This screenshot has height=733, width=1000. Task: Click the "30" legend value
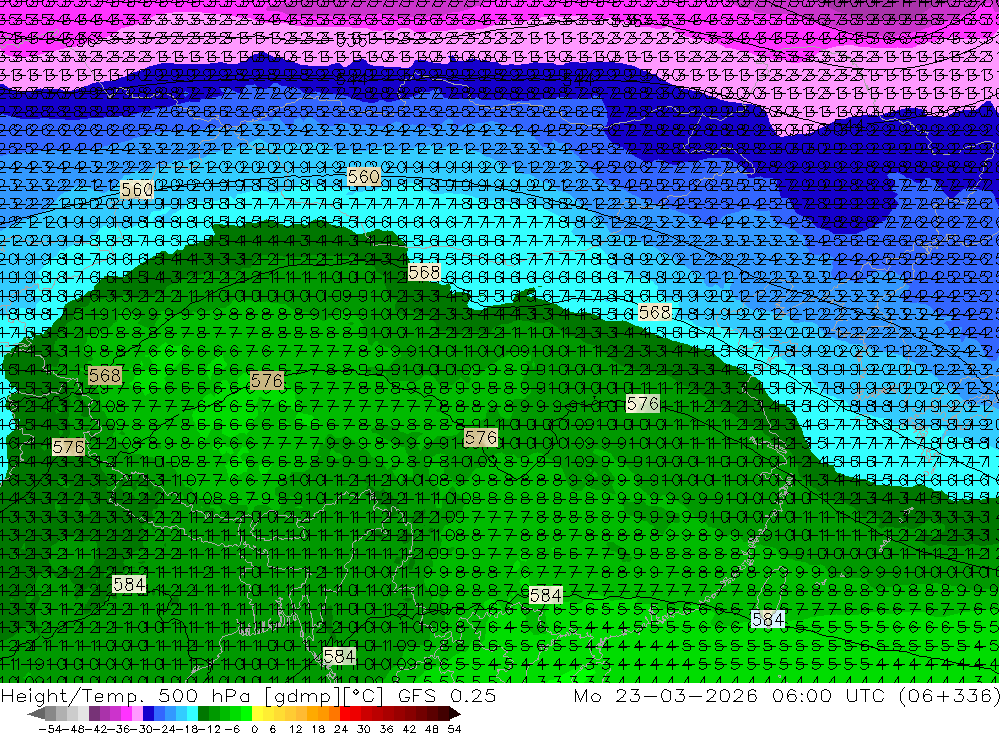pos(364,729)
